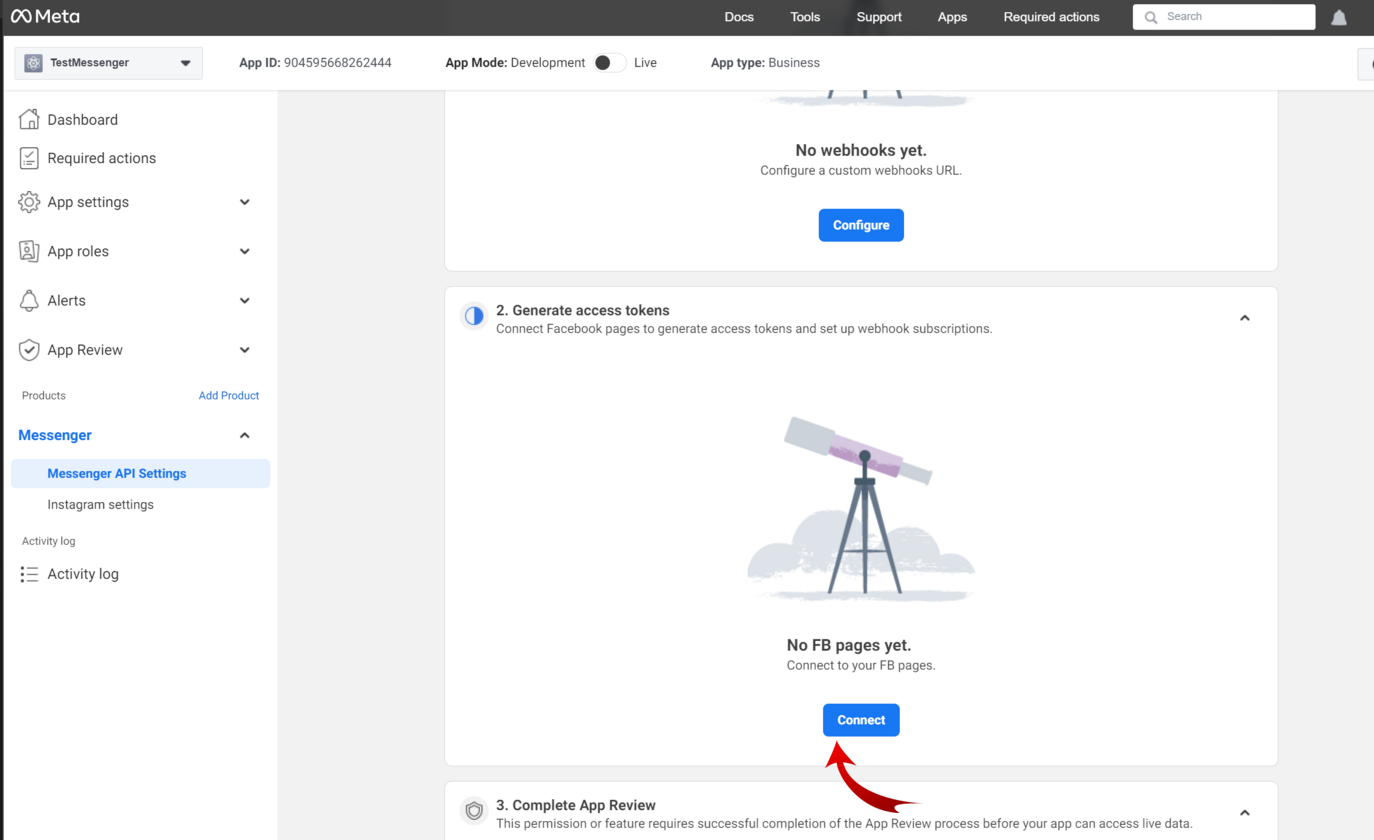Open App settings via its gear icon
This screenshot has width=1374, height=840.
(x=30, y=202)
